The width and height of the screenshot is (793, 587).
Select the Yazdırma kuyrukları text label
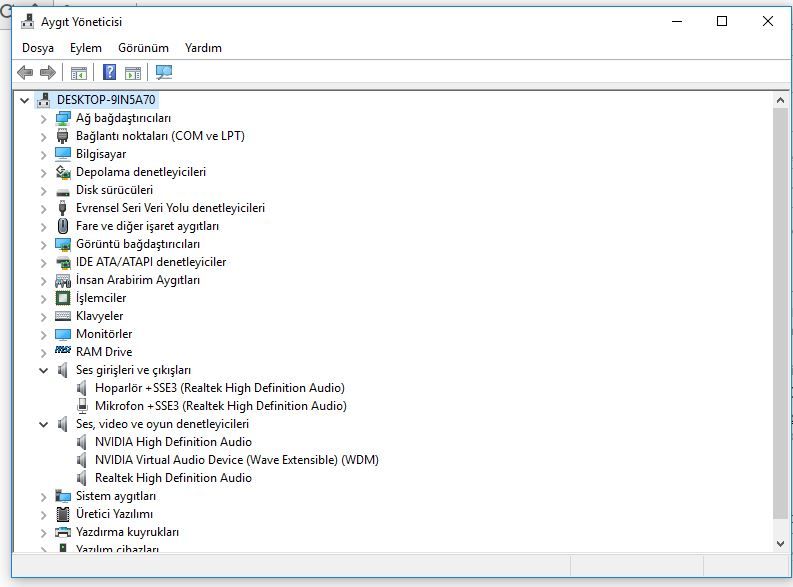127,532
